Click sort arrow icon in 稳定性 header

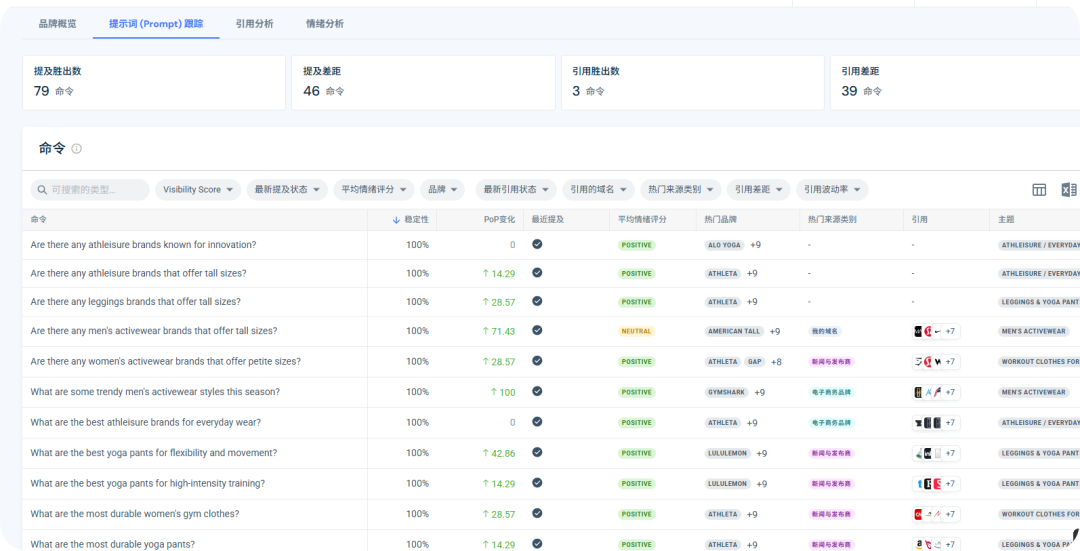click(396, 220)
